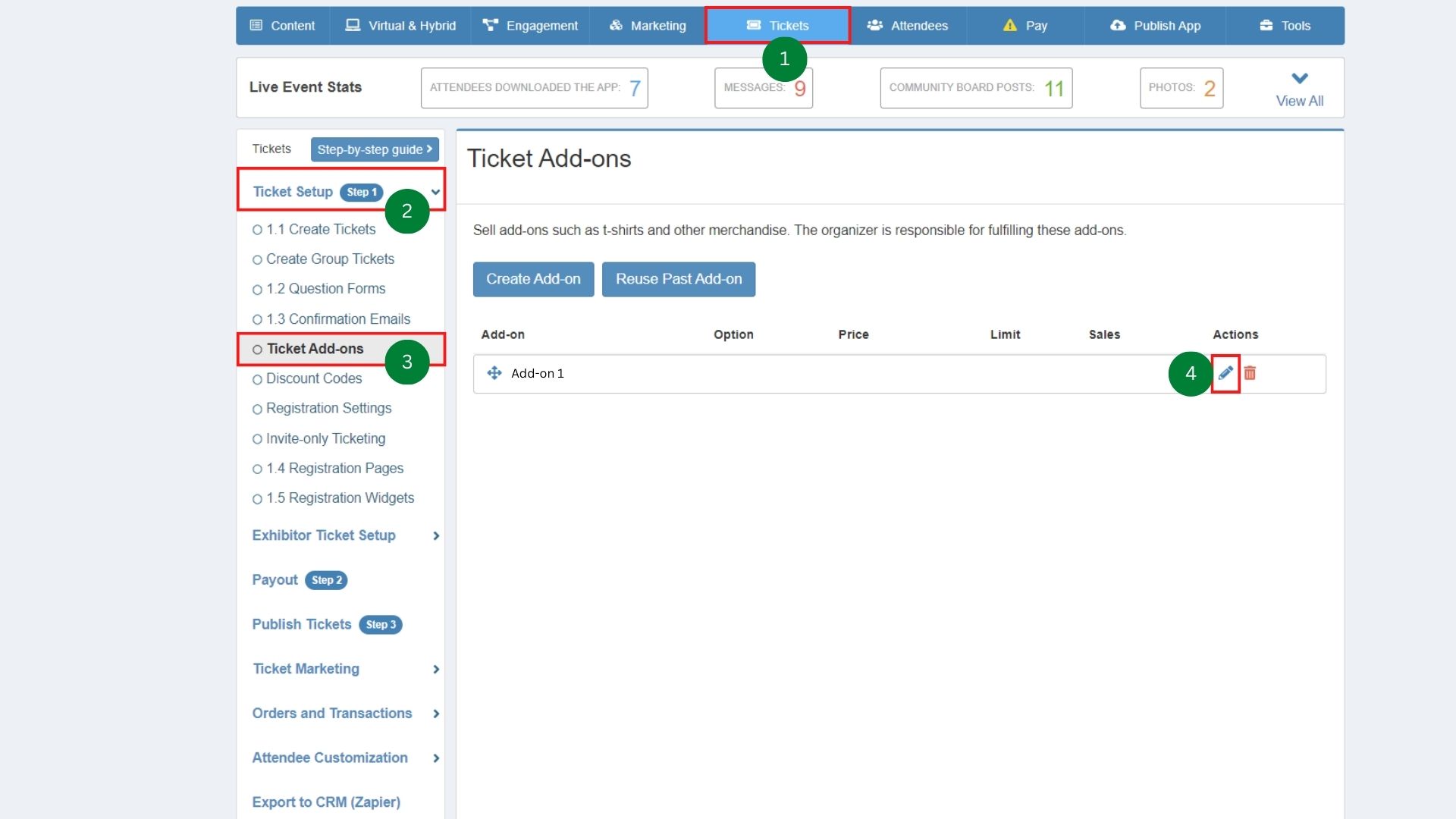Click the Messages stat showing 9
The height and width of the screenshot is (819, 1456).
(x=762, y=87)
